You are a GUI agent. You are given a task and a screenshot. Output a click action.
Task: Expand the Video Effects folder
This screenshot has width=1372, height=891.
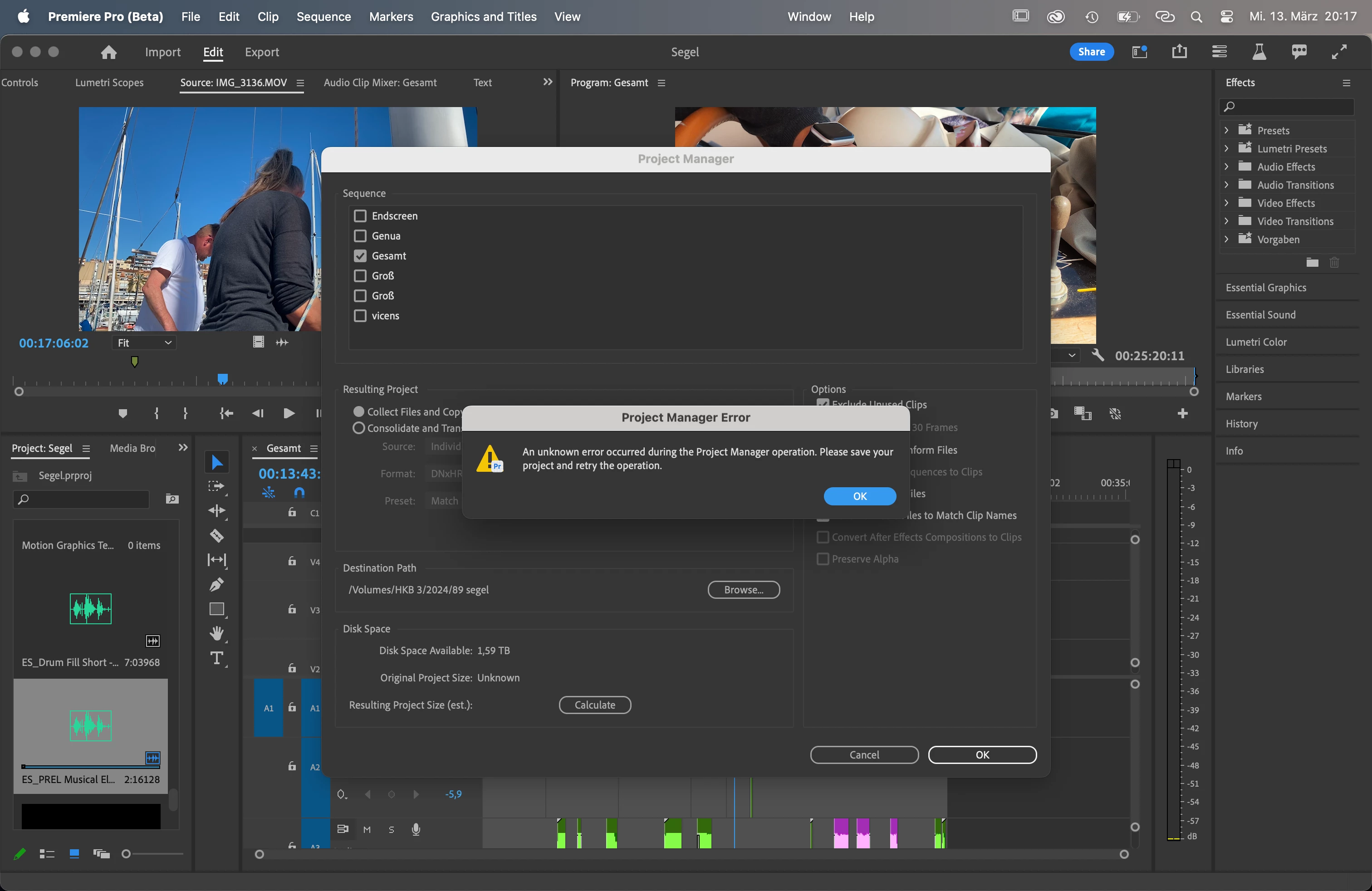pos(1226,203)
